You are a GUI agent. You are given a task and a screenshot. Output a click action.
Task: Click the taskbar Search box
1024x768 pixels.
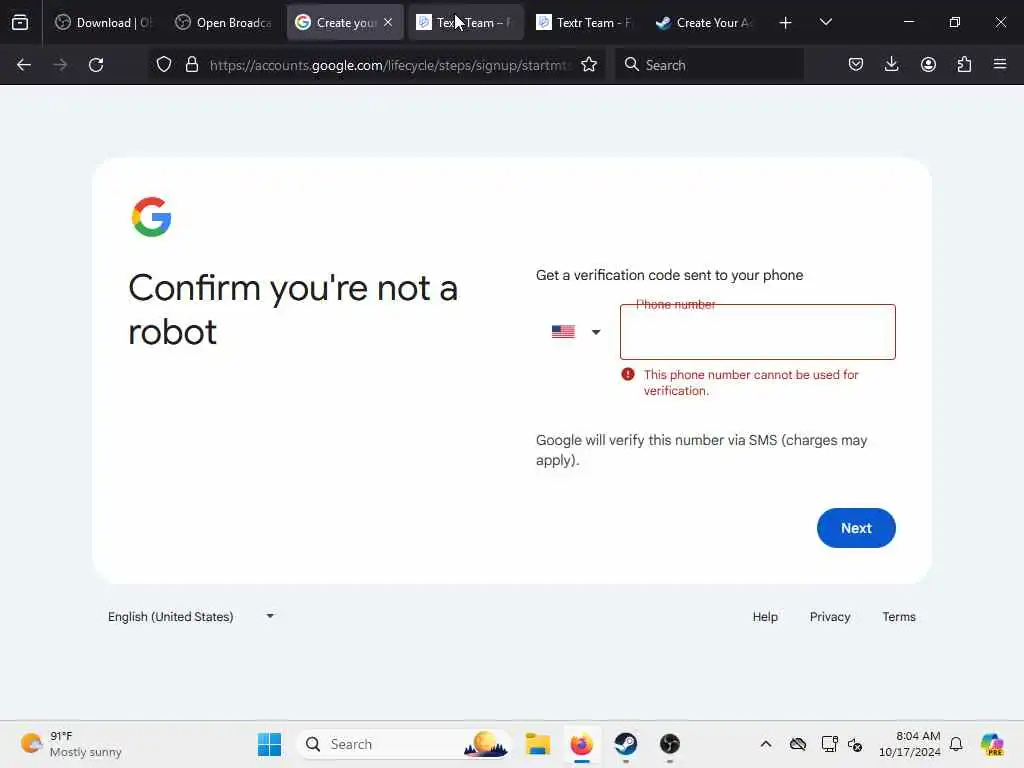click(x=404, y=744)
